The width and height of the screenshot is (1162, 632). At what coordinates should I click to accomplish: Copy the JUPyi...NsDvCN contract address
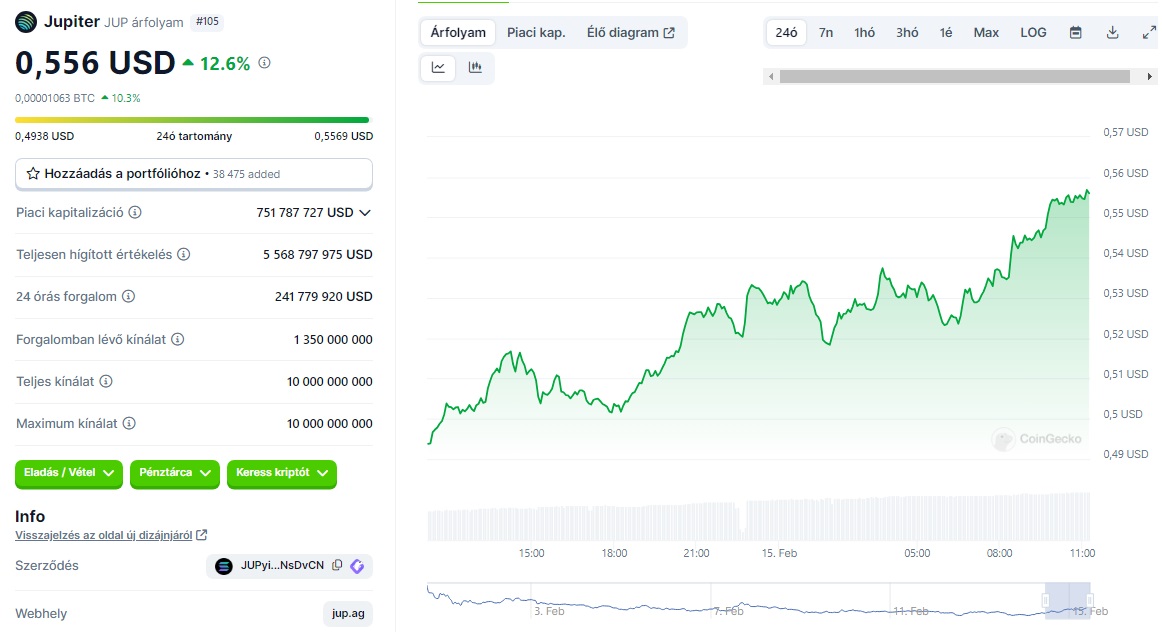point(337,565)
